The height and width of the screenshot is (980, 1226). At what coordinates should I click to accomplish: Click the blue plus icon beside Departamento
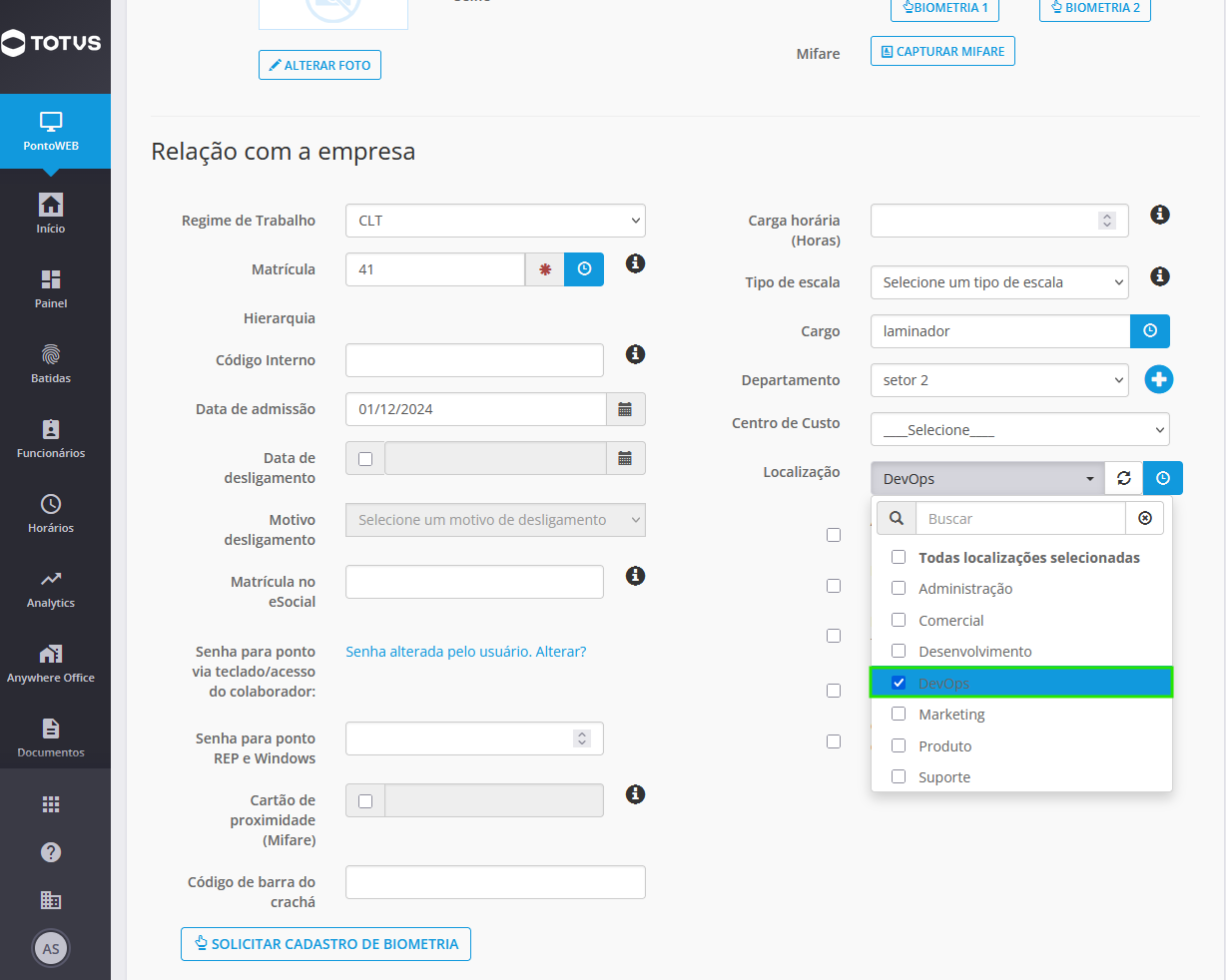(x=1159, y=379)
